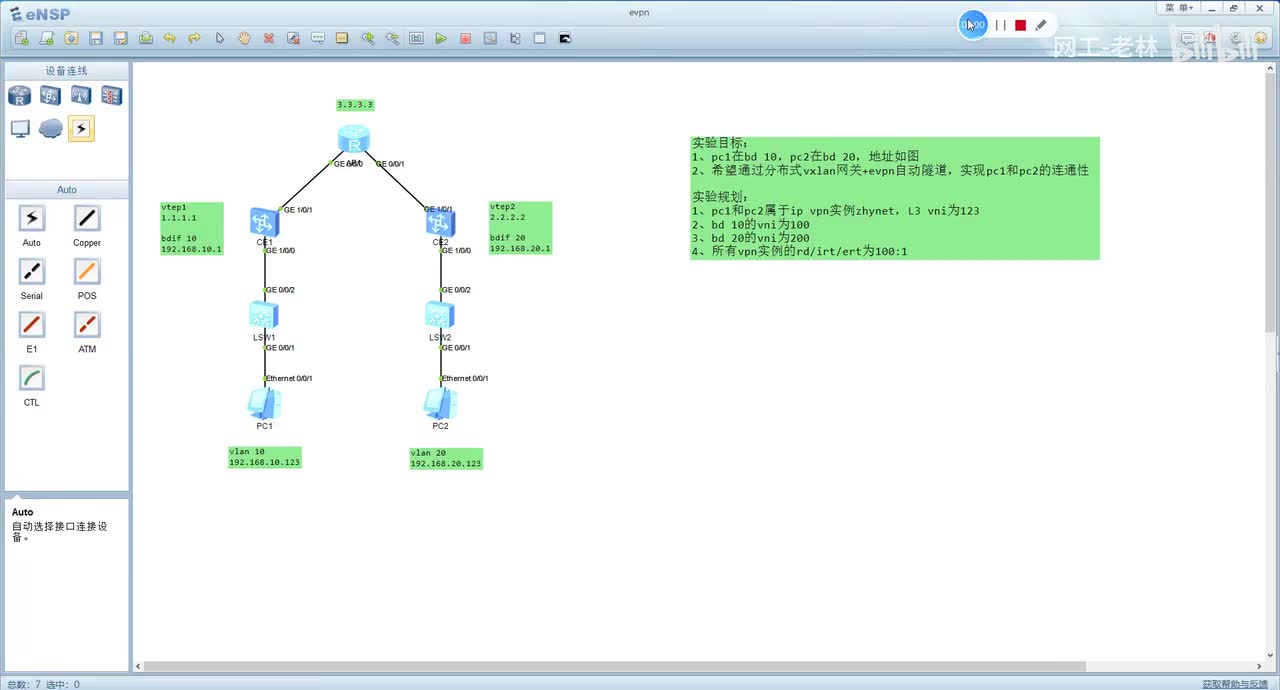The height and width of the screenshot is (690, 1280).
Task: Select the PC terminal device category
Action: pos(20,128)
